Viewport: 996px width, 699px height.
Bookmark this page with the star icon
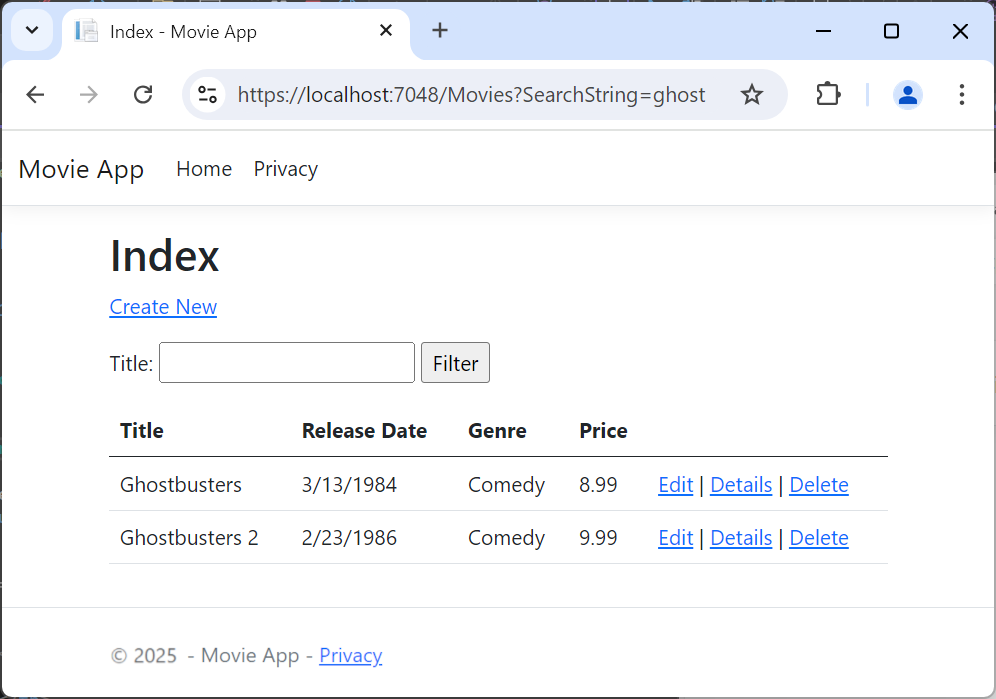(x=751, y=94)
